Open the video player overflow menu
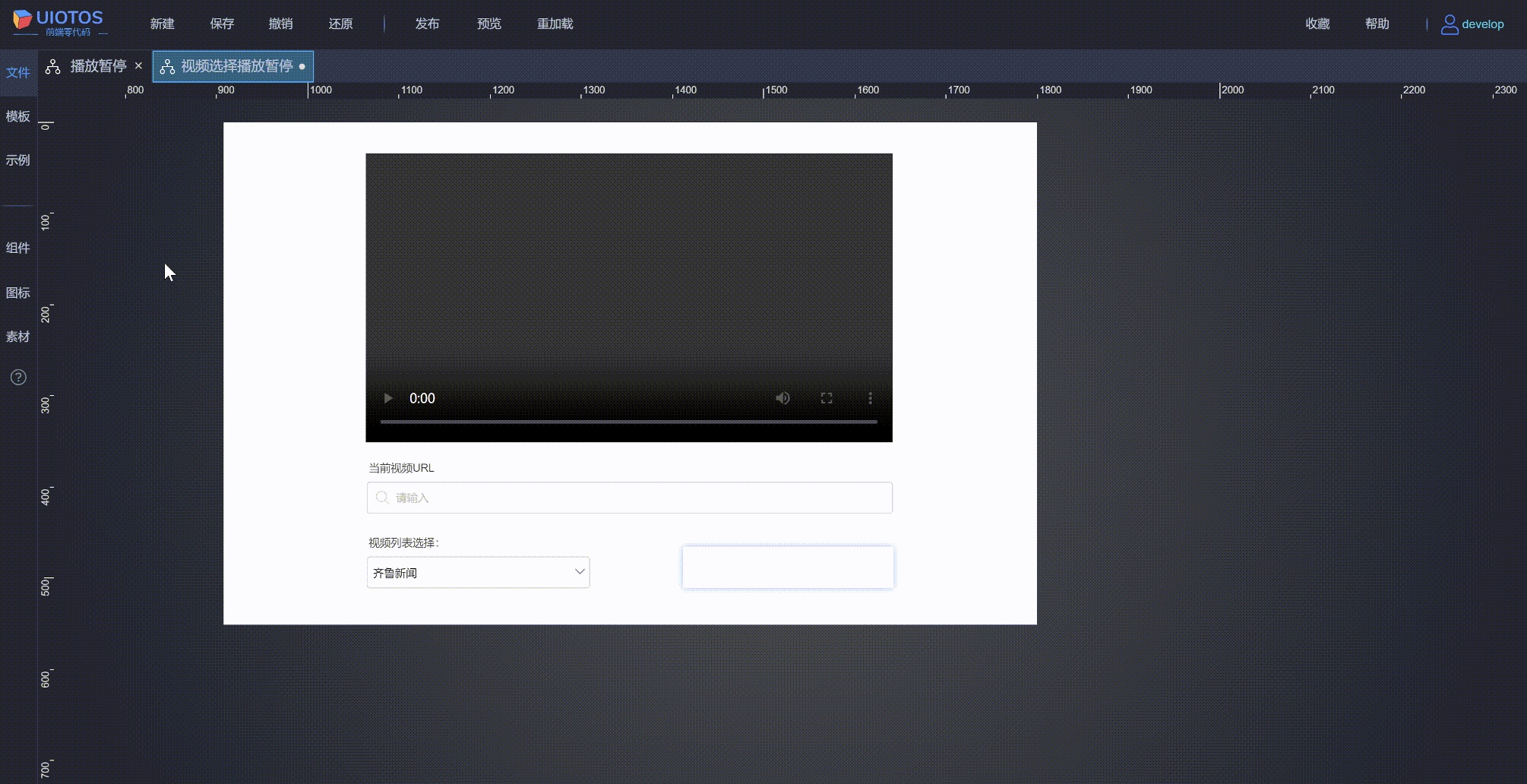 (x=871, y=397)
